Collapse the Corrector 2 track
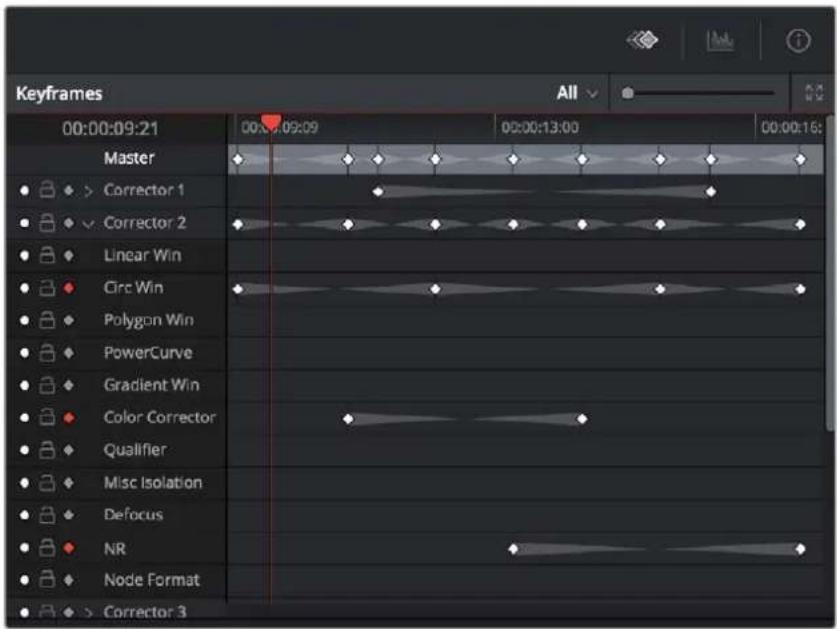This screenshot has width=837, height=629. (89, 223)
